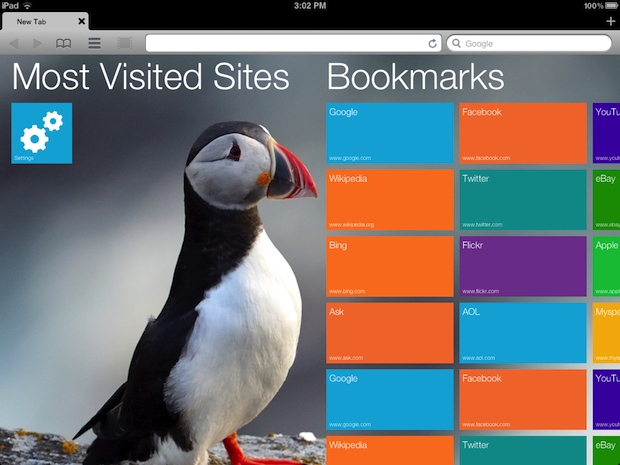
Task: Tap the 3:02 PM clock
Action: pos(310,6)
